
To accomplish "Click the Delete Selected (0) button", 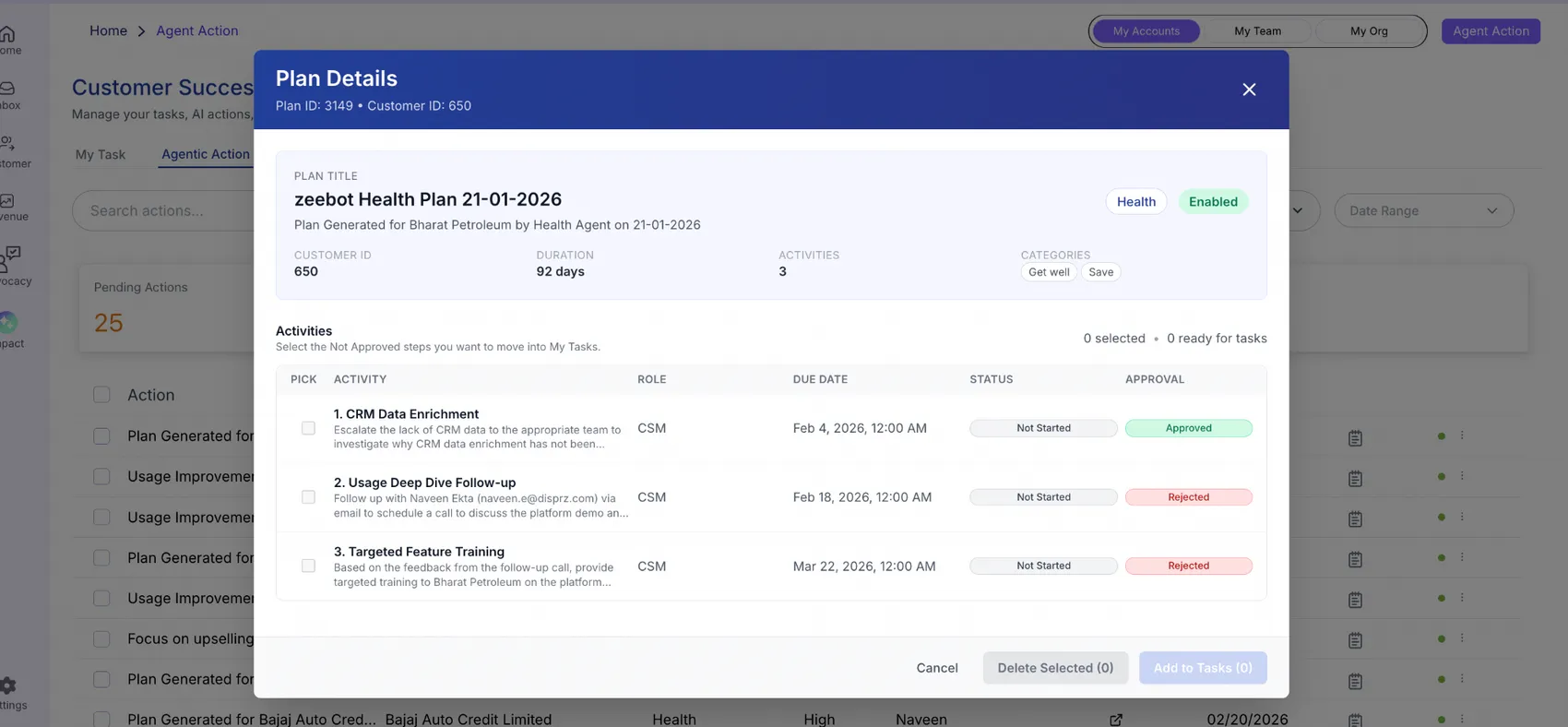I will coord(1055,668).
